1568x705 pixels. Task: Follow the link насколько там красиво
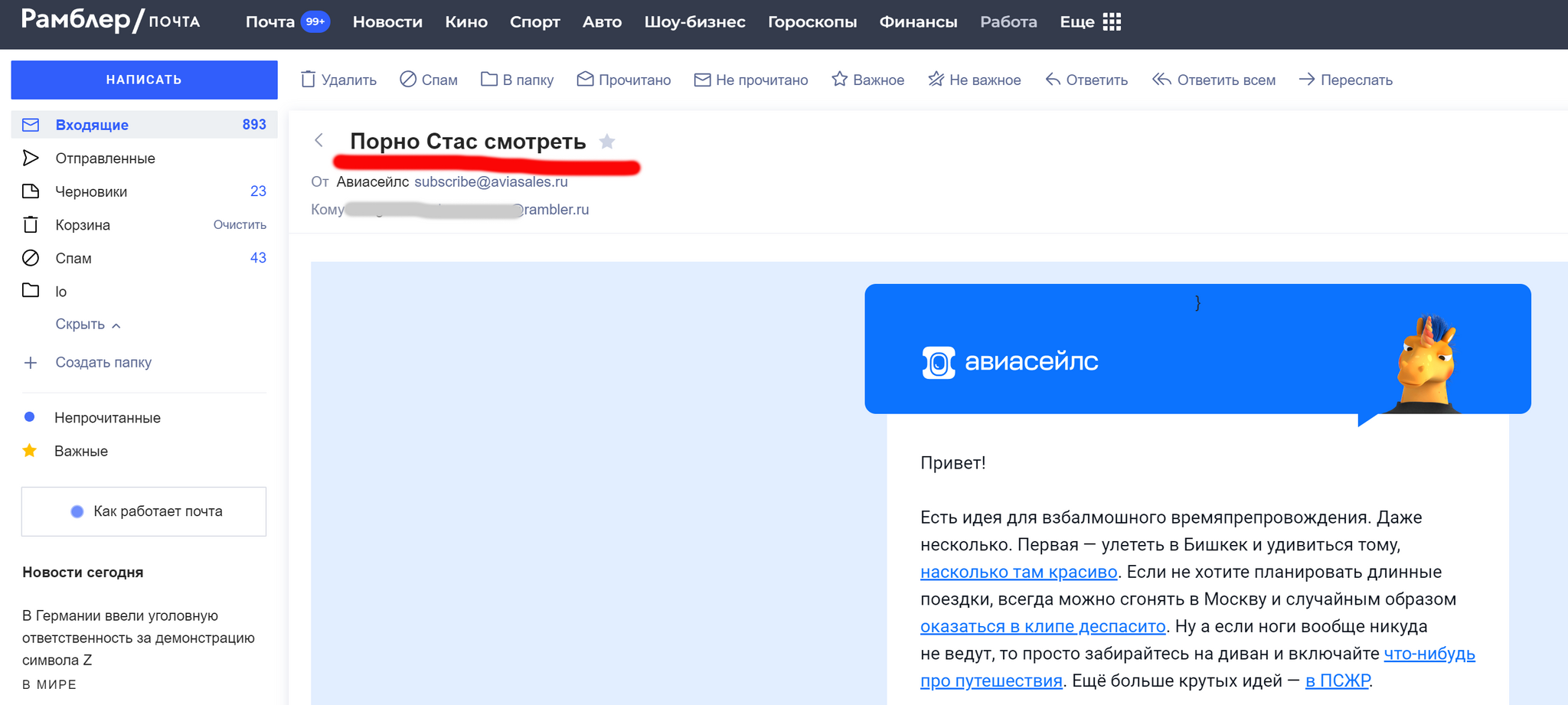click(1018, 572)
